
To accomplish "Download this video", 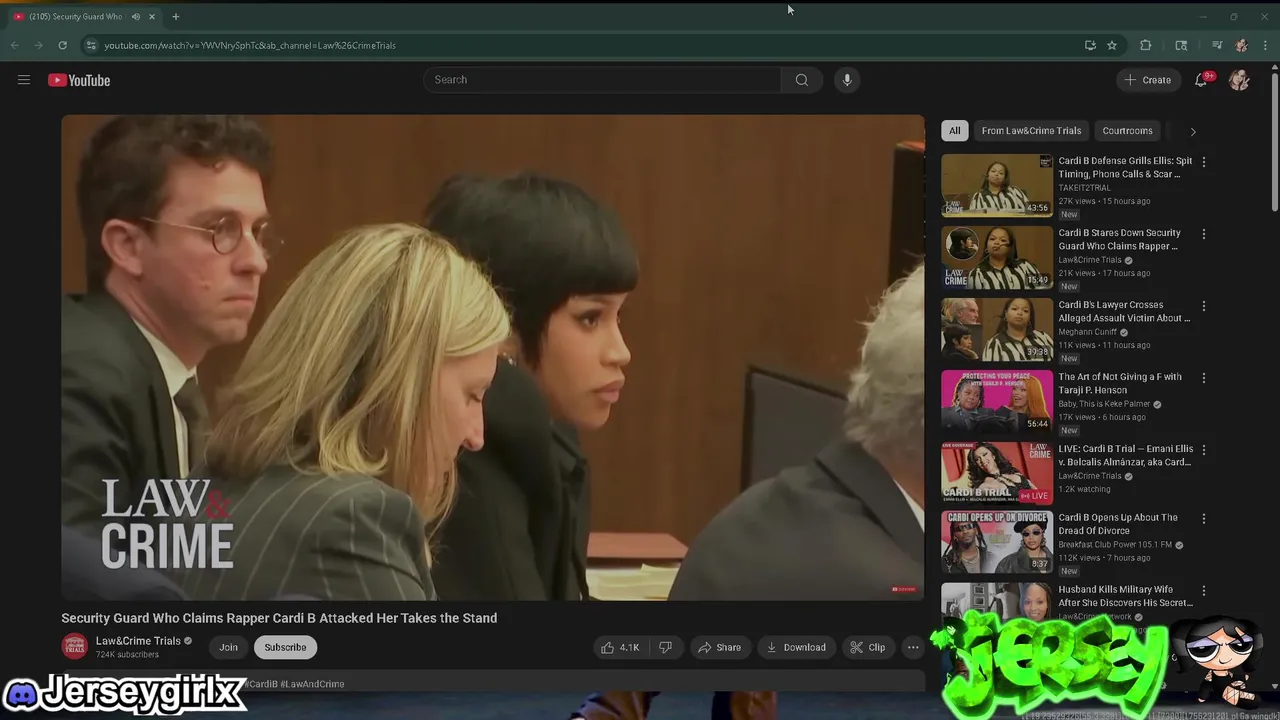I will [796, 647].
